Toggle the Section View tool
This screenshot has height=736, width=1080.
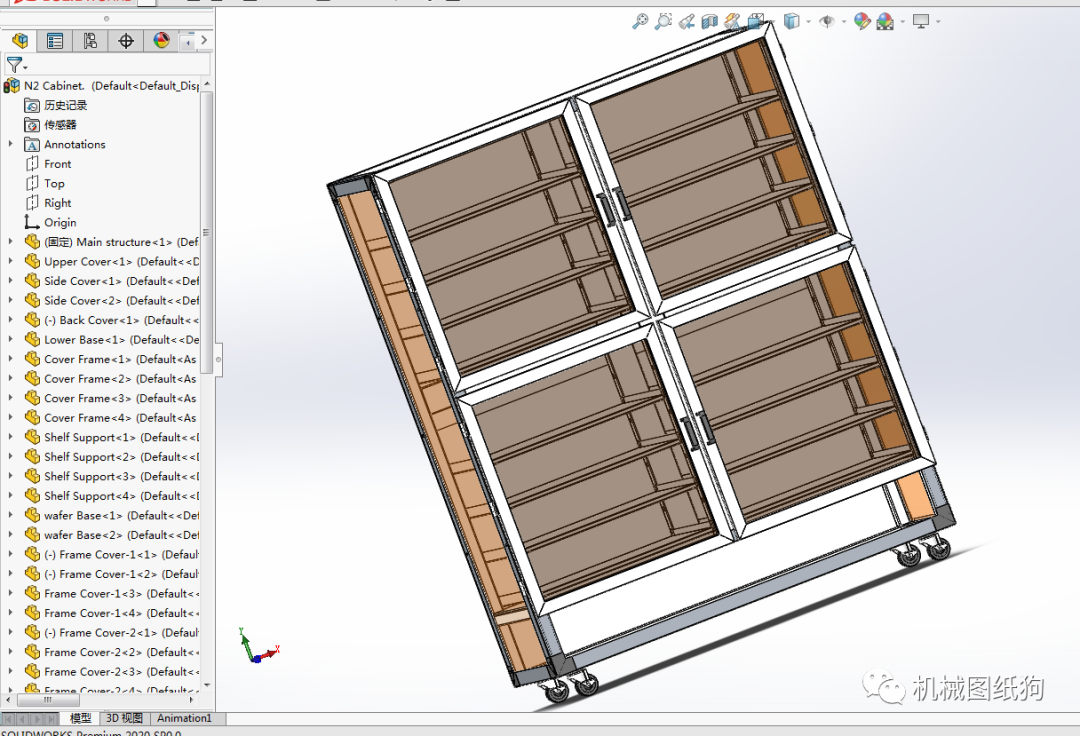(x=709, y=22)
